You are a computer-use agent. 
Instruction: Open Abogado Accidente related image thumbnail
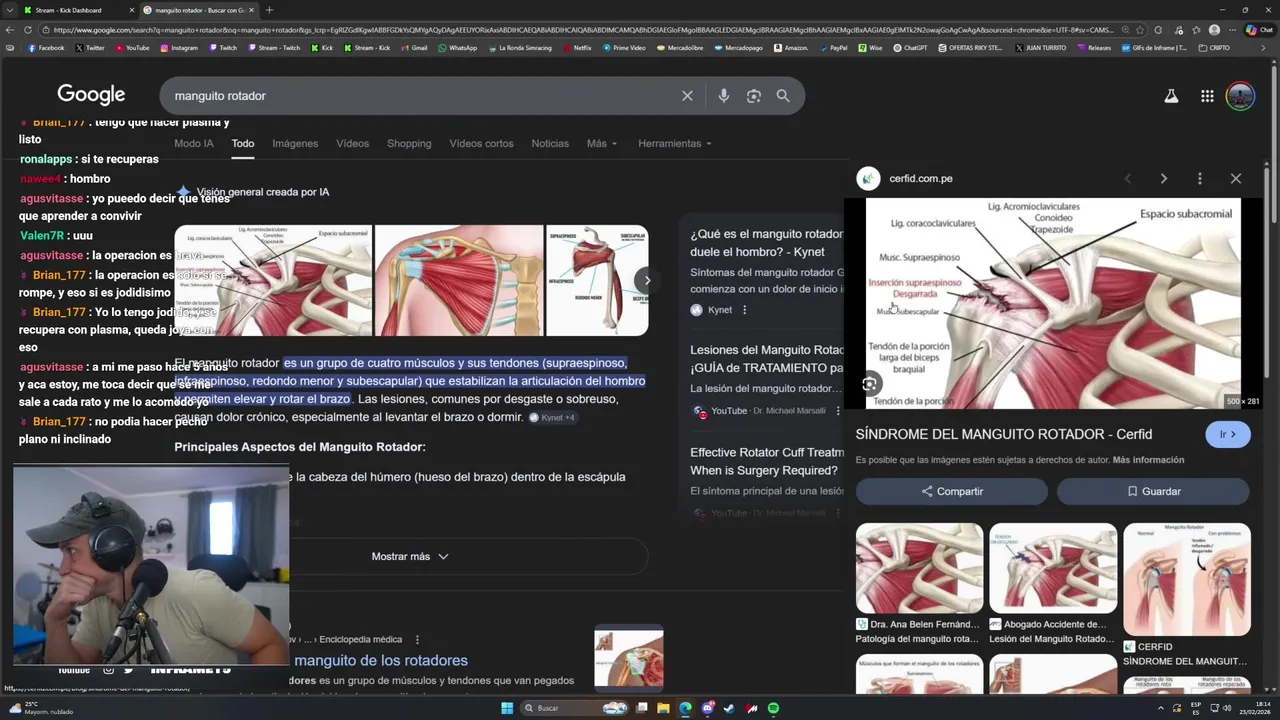[x=1053, y=568]
